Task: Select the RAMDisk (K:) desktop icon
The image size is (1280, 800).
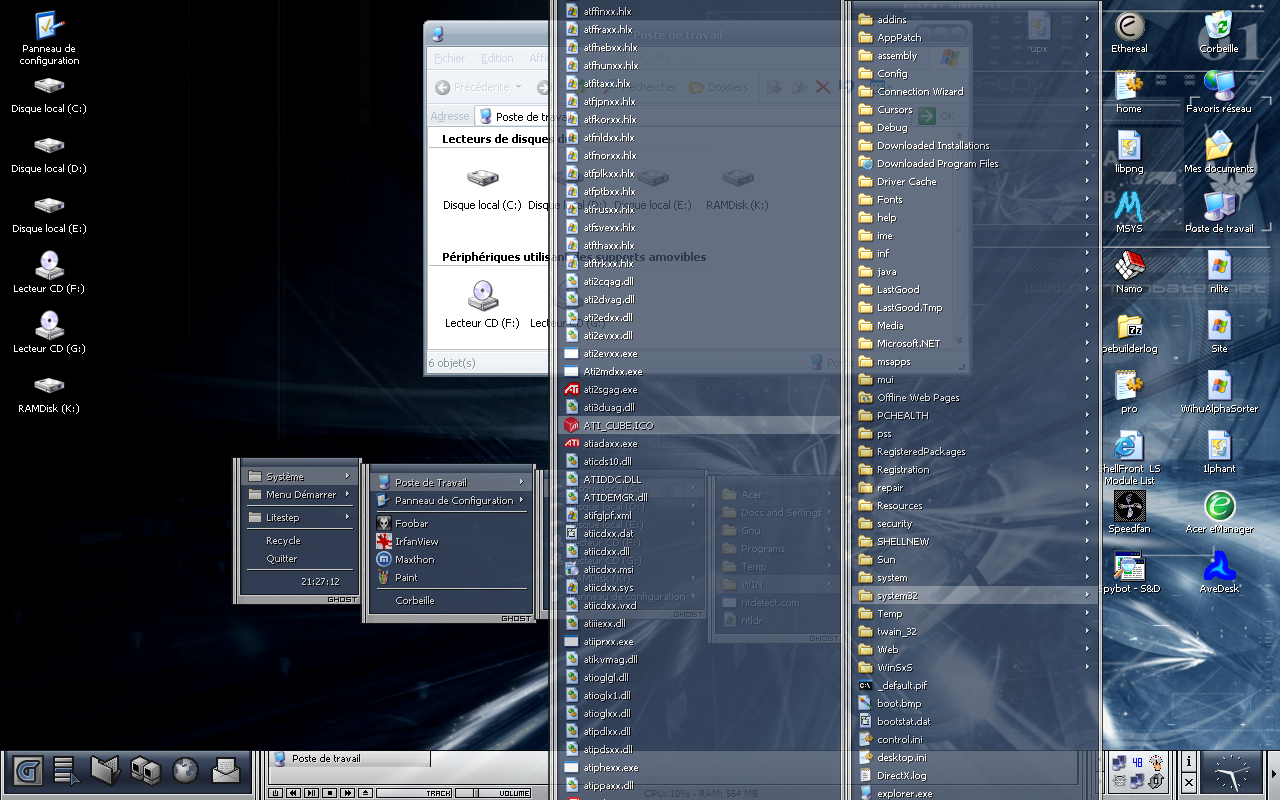Action: 49,392
